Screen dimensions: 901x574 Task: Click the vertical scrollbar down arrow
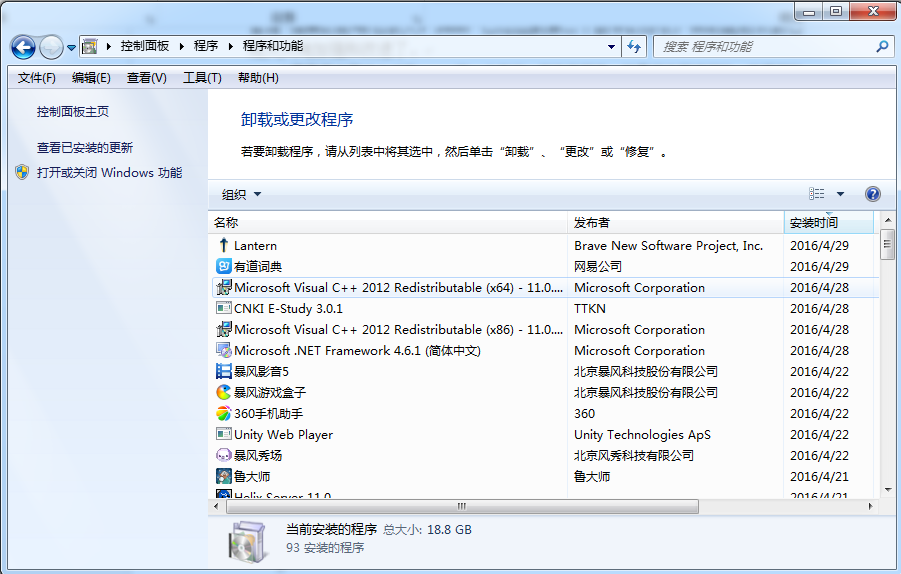click(888, 490)
